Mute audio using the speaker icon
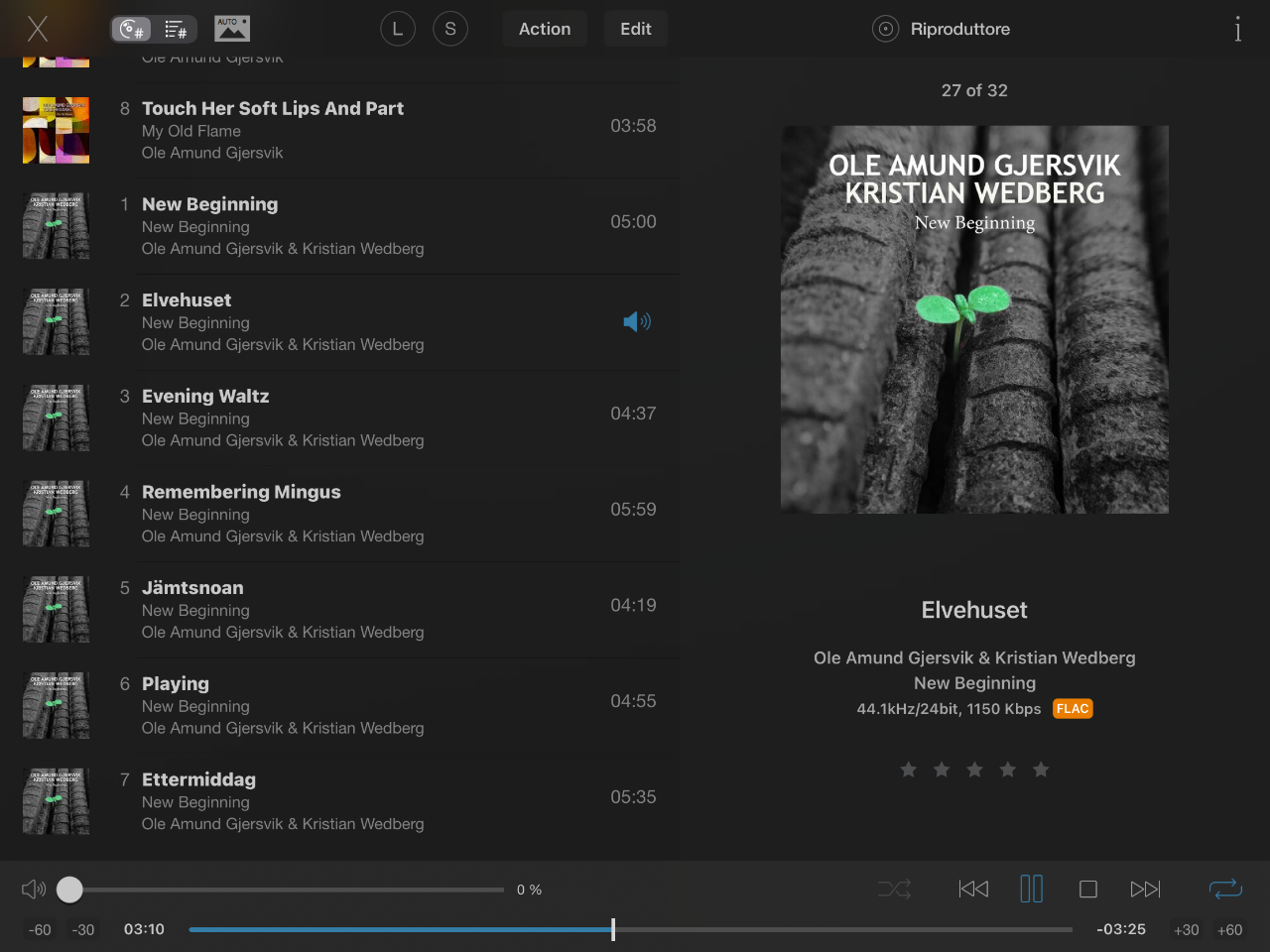Screen dimensions: 1270x952 pos(34,890)
